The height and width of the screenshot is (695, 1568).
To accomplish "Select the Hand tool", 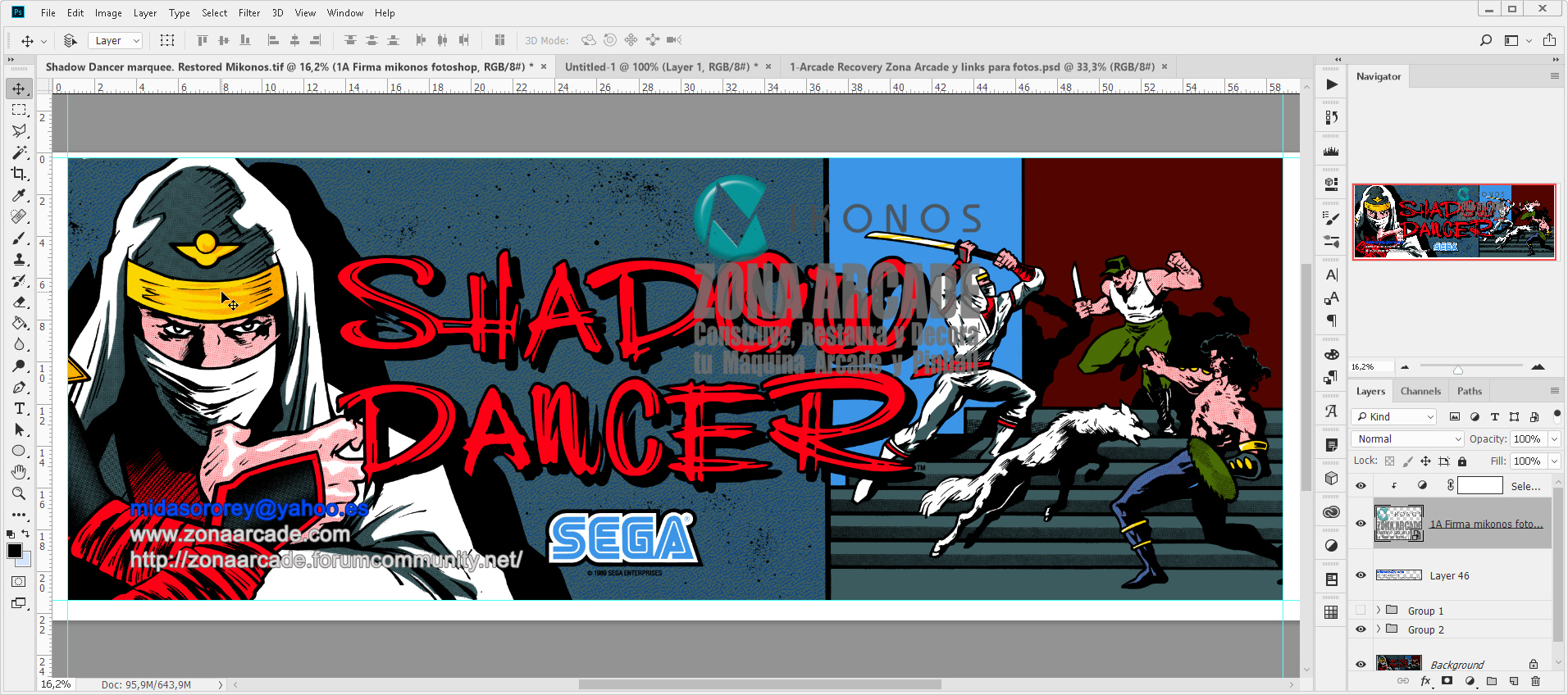I will click(19, 472).
